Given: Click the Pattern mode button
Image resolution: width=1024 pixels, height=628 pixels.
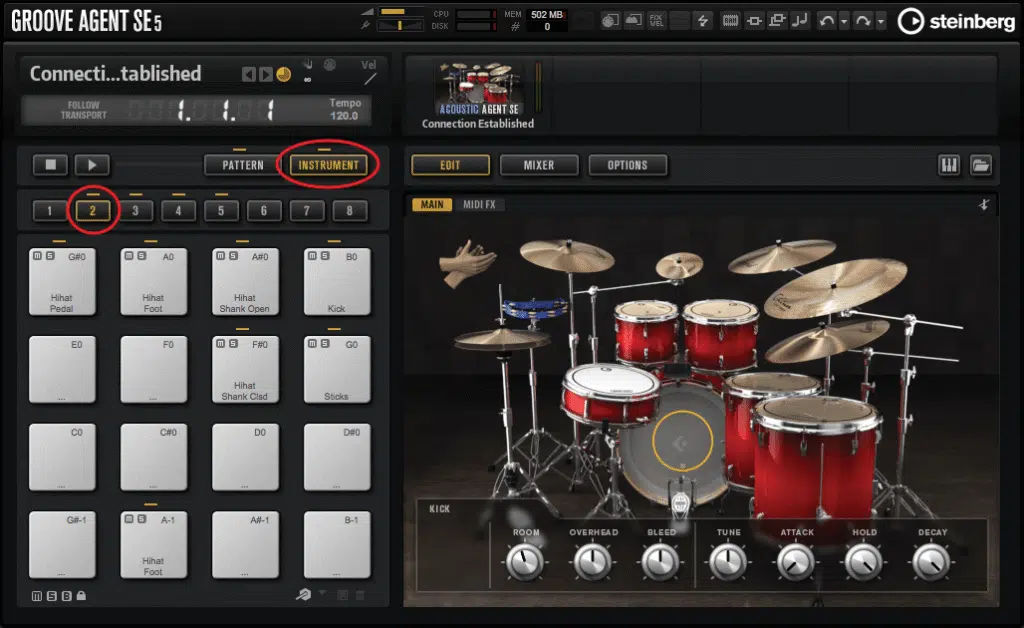Looking at the screenshot, I should (242, 165).
